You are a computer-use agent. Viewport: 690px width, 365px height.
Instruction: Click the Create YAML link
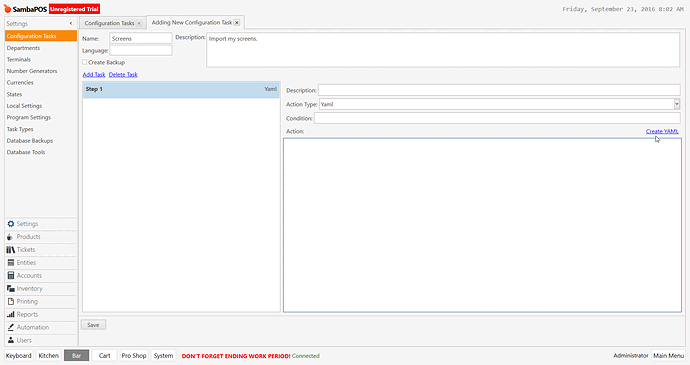coord(662,131)
